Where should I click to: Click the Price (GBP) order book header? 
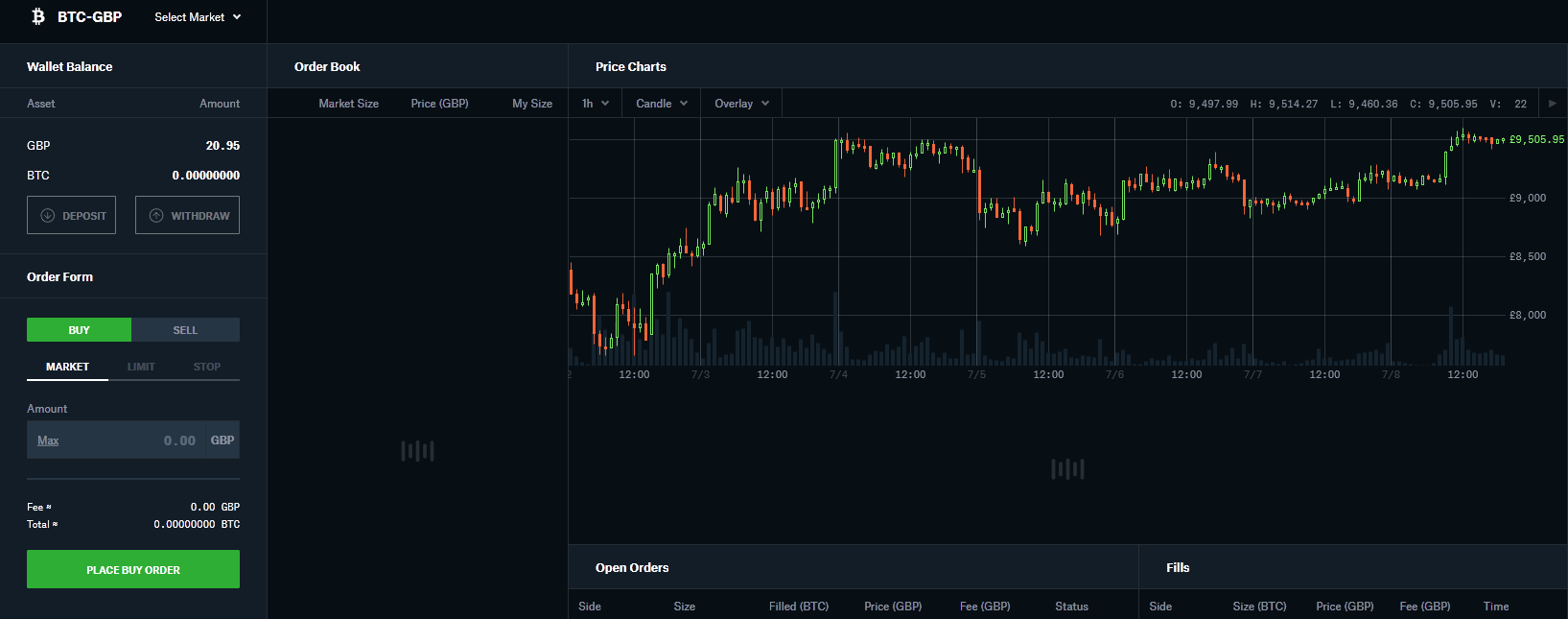pyautogui.click(x=439, y=104)
